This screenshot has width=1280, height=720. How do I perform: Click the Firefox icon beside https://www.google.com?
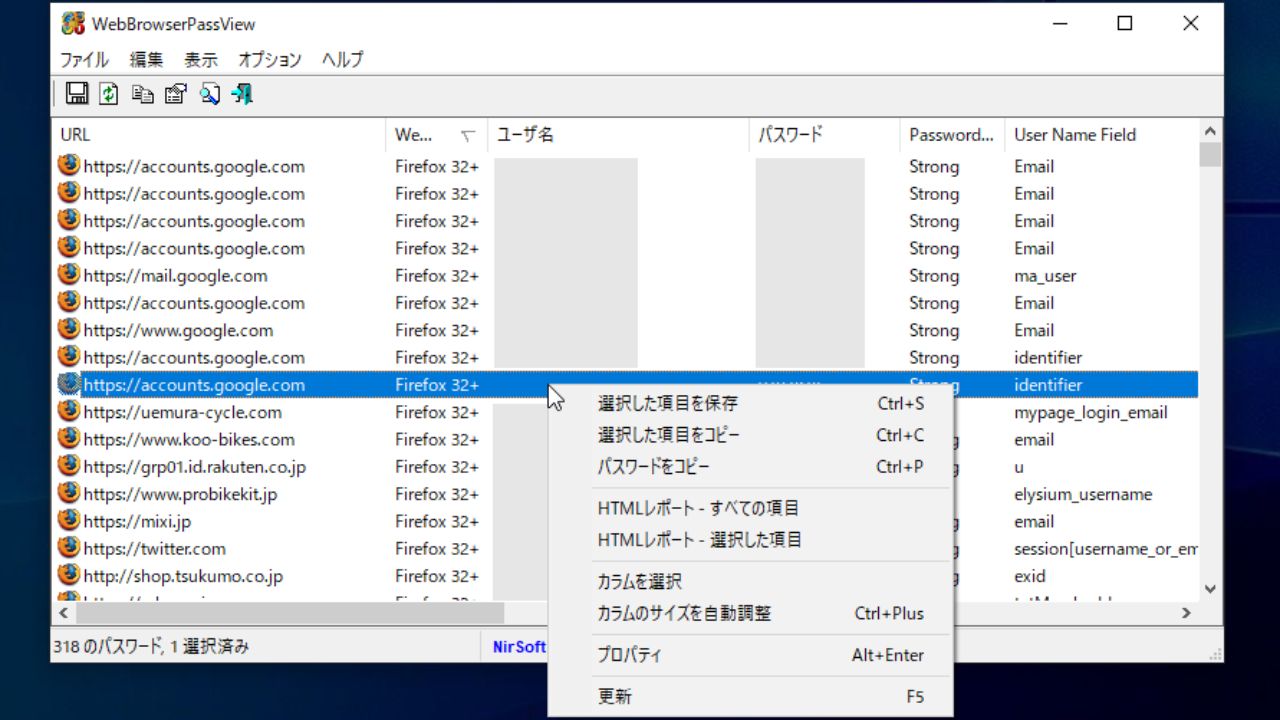click(x=69, y=329)
